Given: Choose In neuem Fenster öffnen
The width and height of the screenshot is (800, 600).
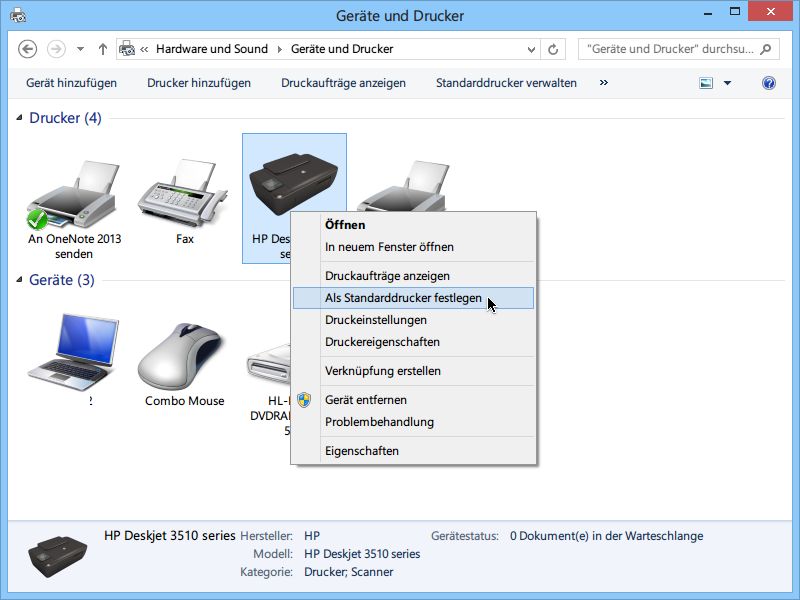Looking at the screenshot, I should (413, 247).
